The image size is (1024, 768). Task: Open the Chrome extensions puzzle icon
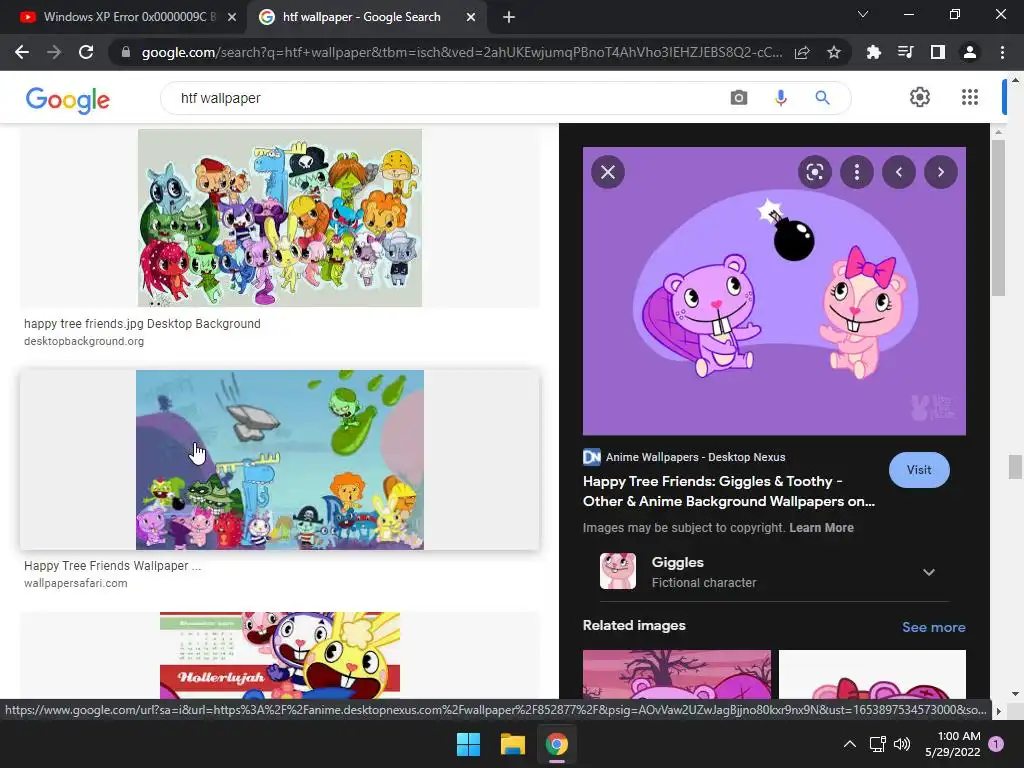pos(873,52)
